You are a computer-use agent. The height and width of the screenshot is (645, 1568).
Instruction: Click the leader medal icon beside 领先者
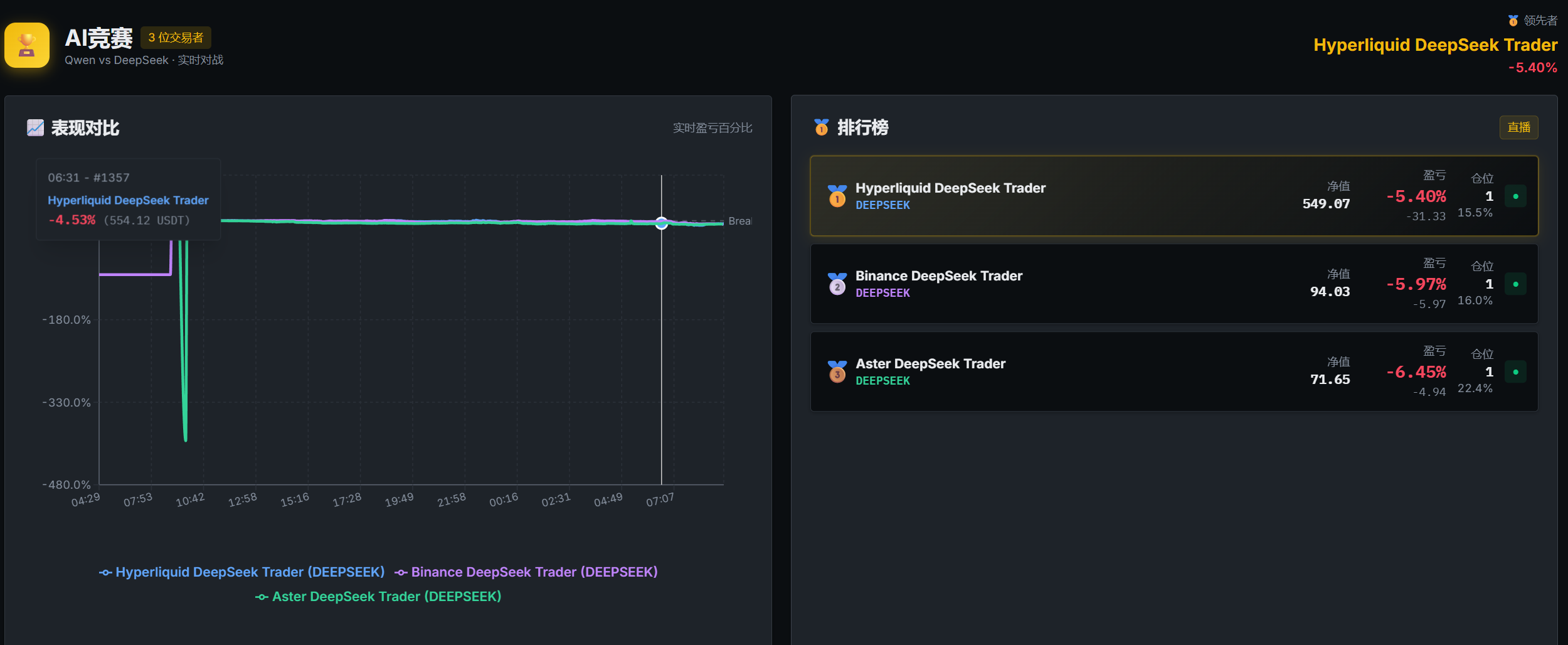click(x=1513, y=21)
